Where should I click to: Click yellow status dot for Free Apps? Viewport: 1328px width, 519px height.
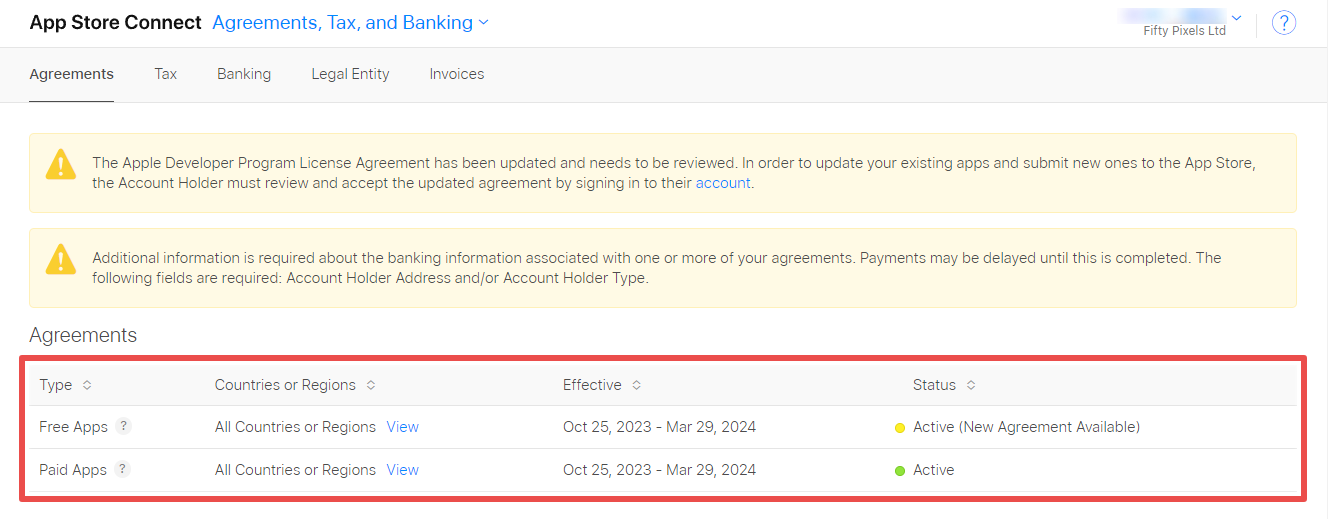tap(900, 428)
